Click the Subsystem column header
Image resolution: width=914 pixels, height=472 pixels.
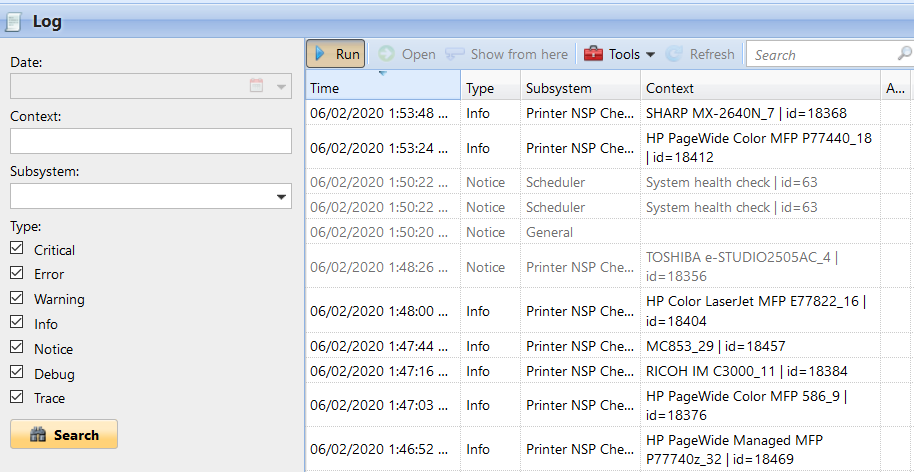click(579, 88)
